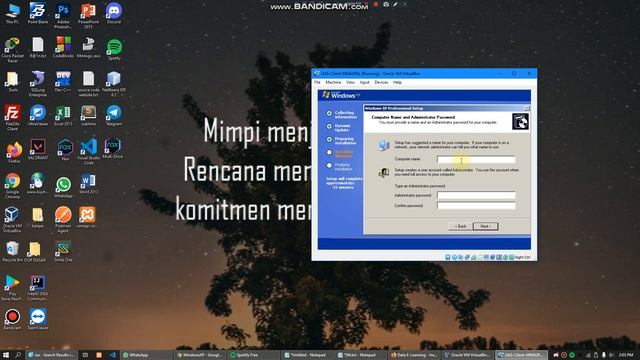Click the Computer name input field
Viewport: 640px width, 360px height.
tap(476, 159)
